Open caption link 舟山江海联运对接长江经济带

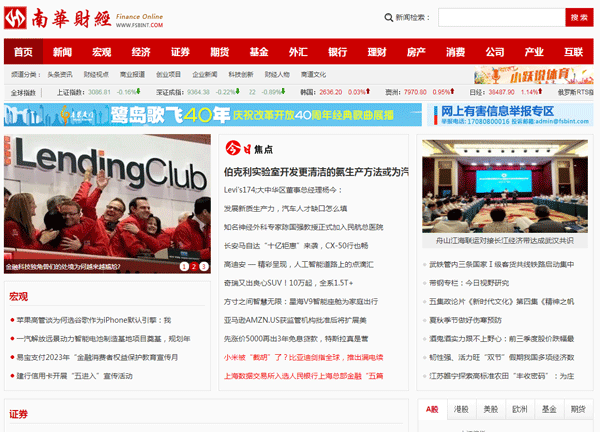coord(505,241)
